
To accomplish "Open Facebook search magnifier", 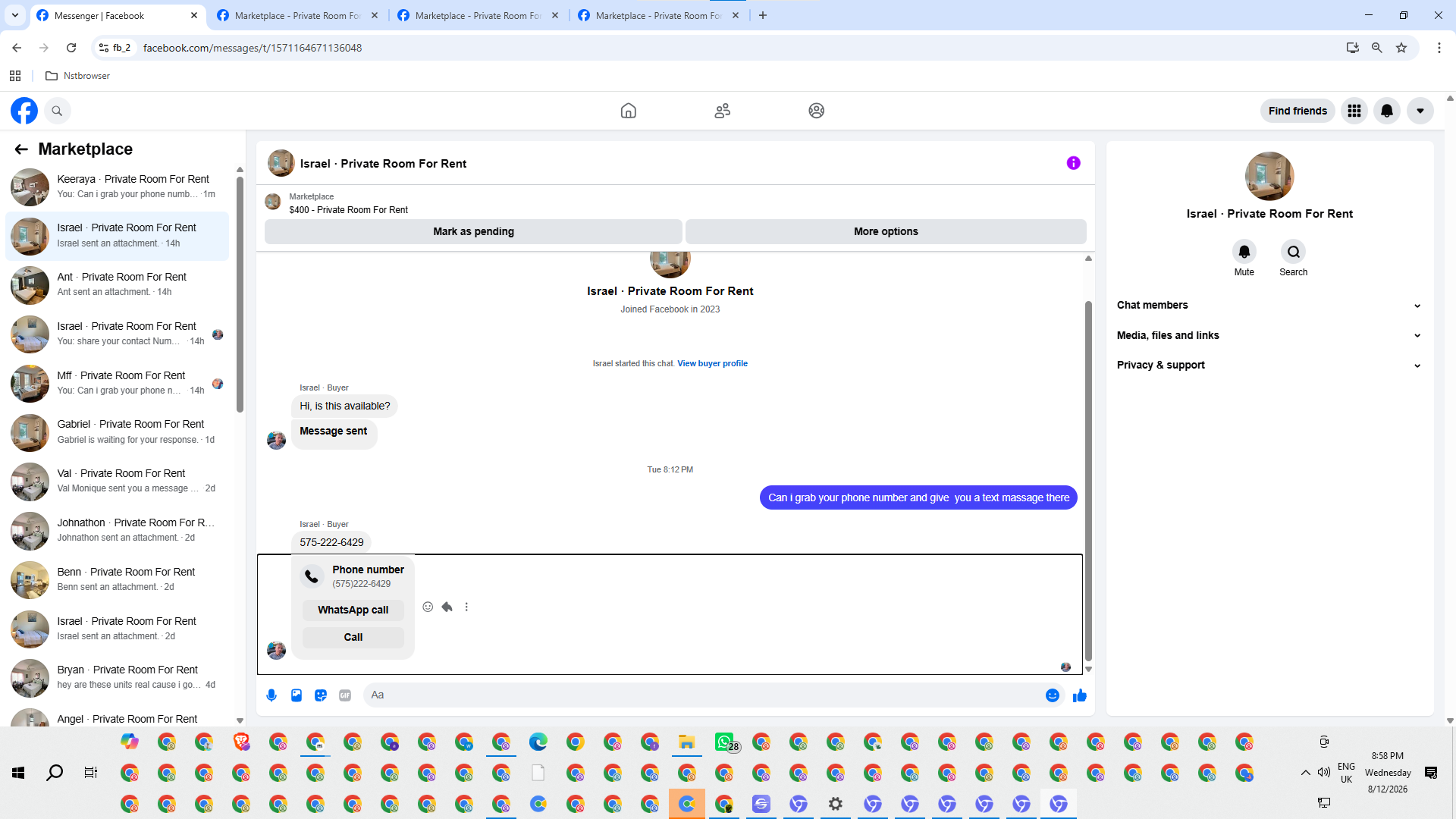I will point(57,111).
